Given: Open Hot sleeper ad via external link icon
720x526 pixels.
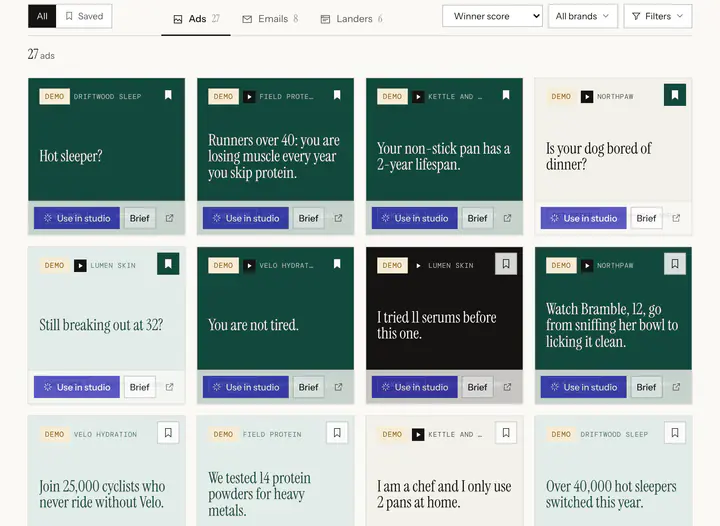Looking at the screenshot, I should click(x=169, y=218).
